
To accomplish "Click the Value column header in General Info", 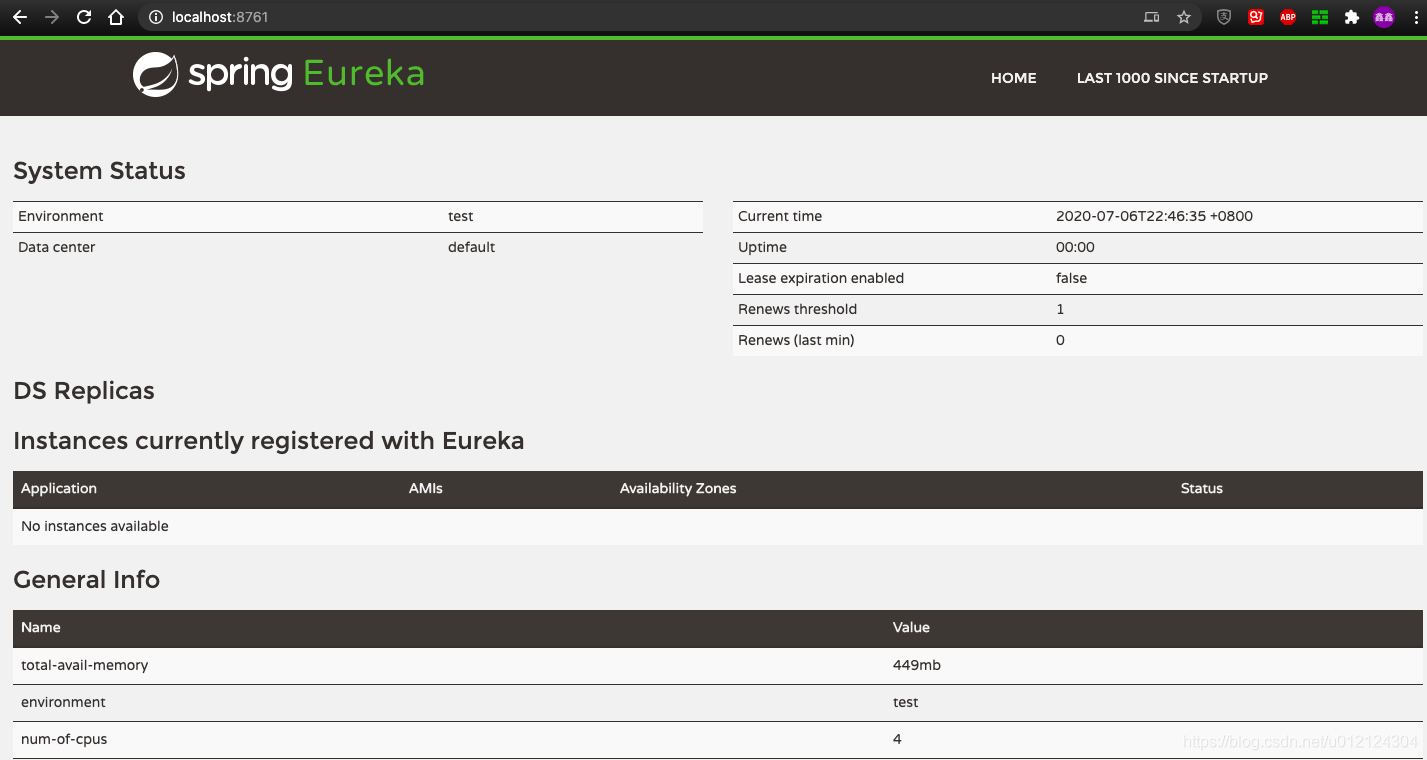I will (911, 627).
